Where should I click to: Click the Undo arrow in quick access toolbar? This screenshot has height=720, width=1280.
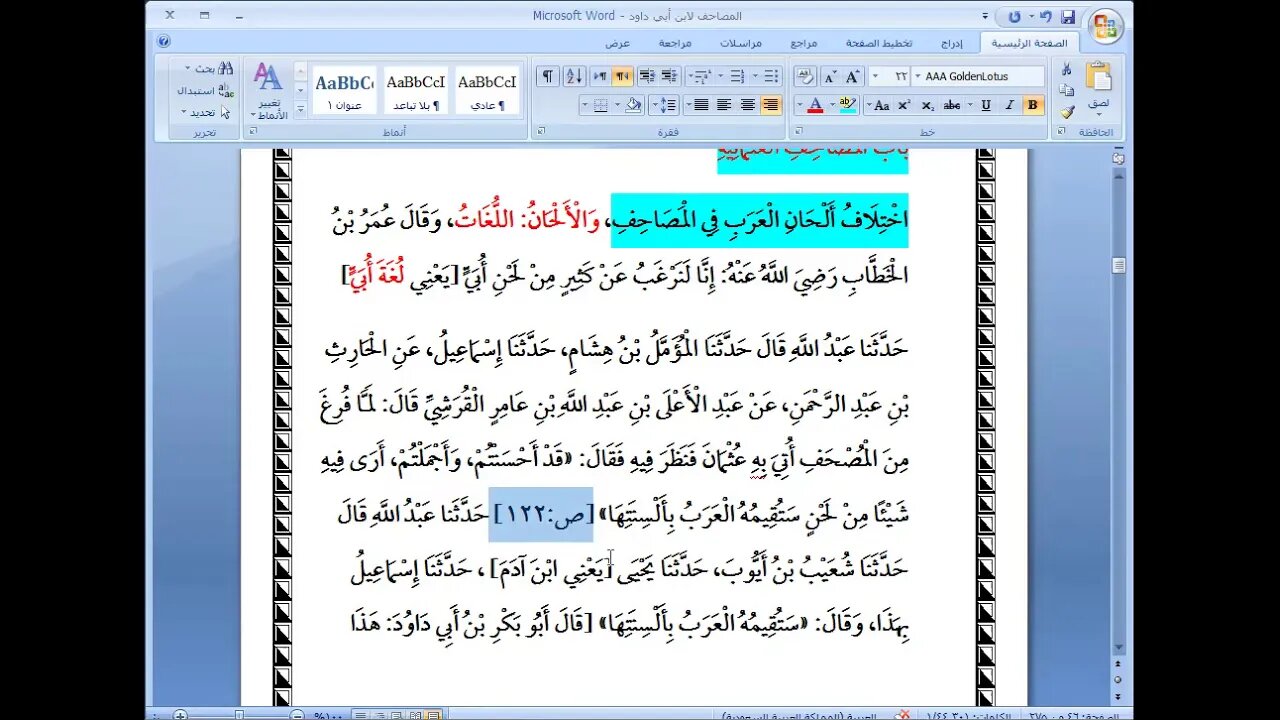tap(1046, 17)
